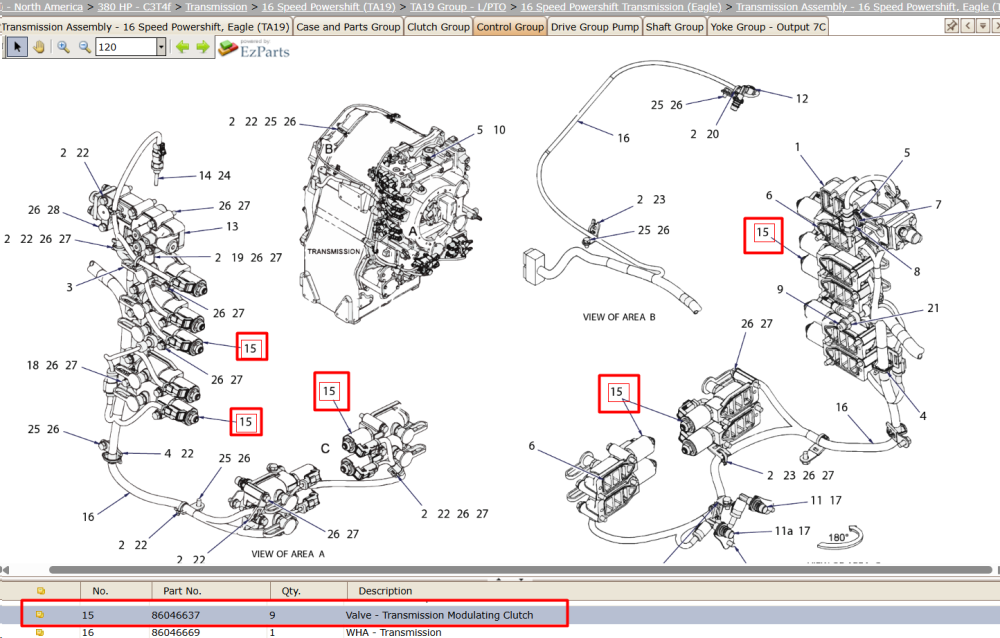Screen dimensions: 1000x638
Task: Click the Description column header
Action: [x=385, y=591]
